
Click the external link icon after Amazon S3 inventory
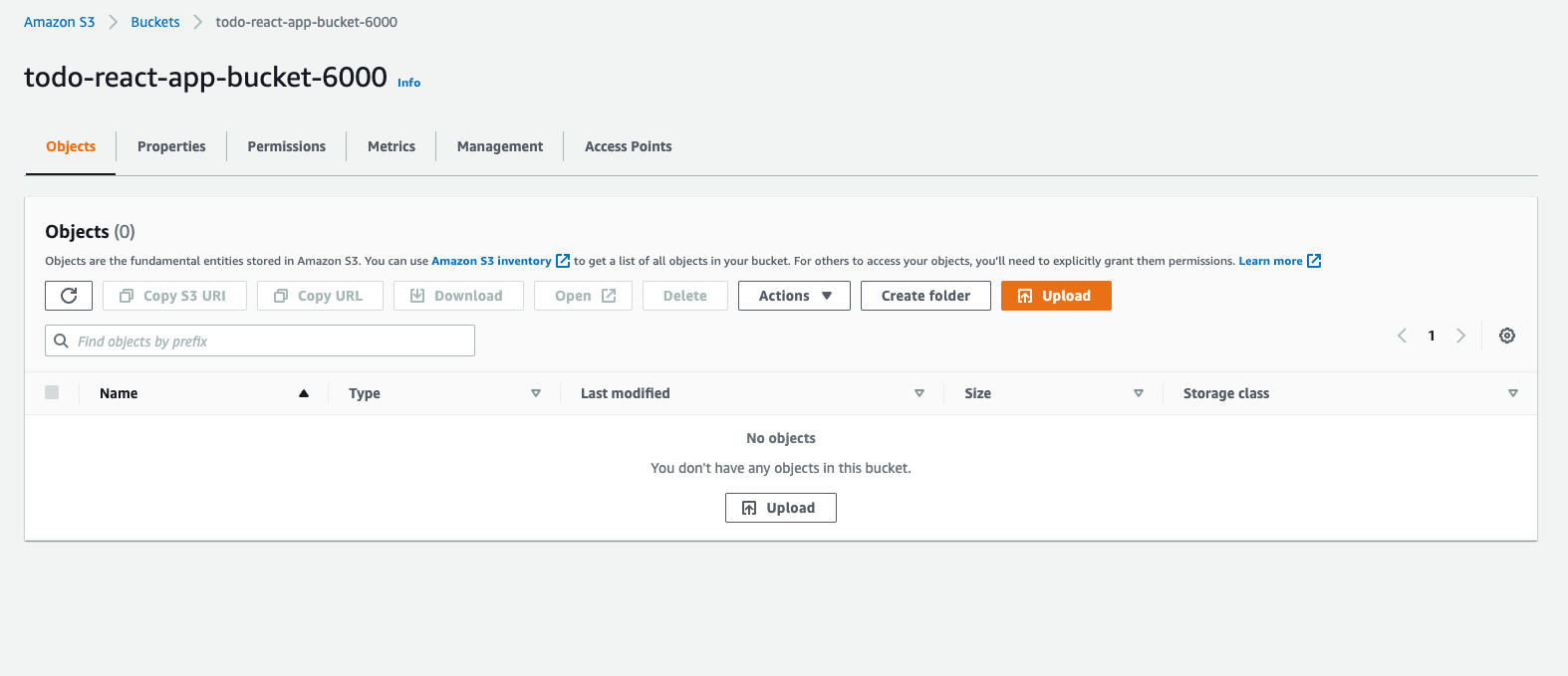point(563,261)
